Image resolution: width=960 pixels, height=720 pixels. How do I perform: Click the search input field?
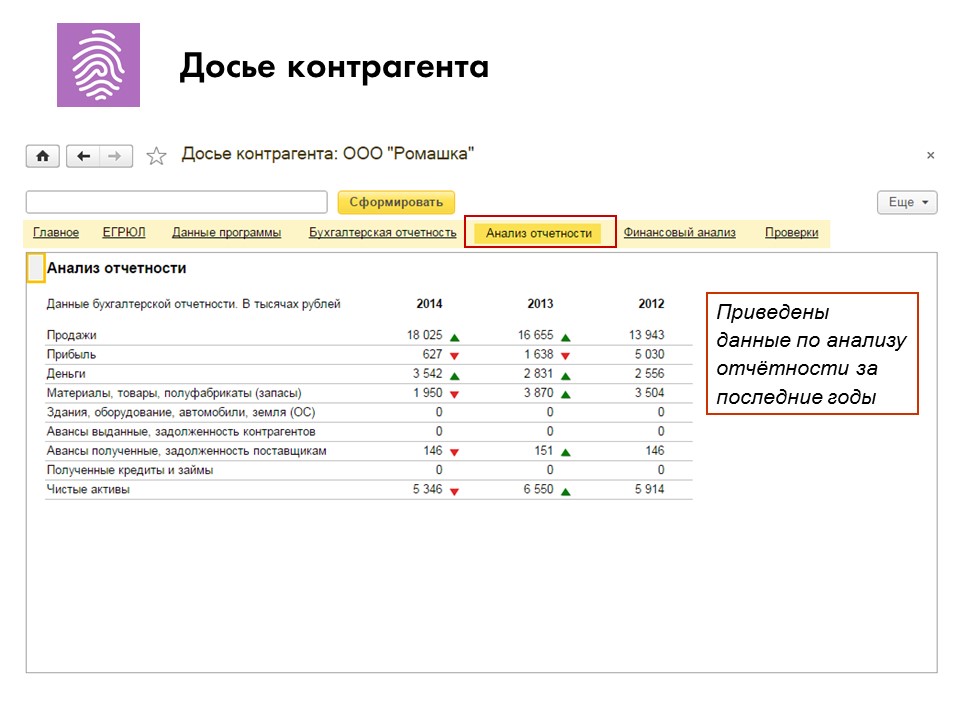(176, 202)
